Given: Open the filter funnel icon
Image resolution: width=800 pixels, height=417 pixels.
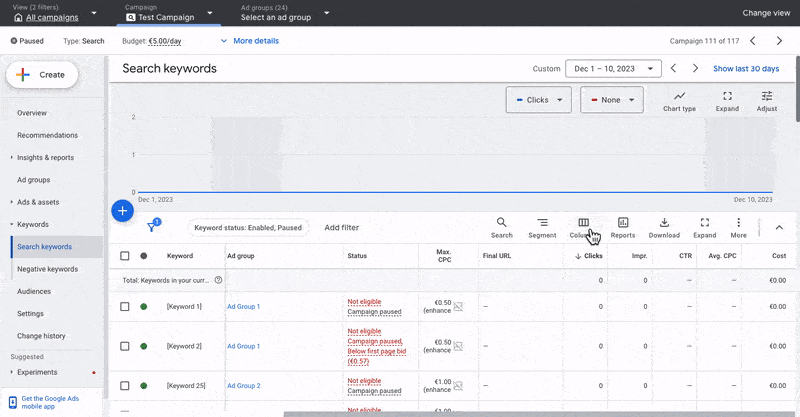Looking at the screenshot, I should 153,226.
